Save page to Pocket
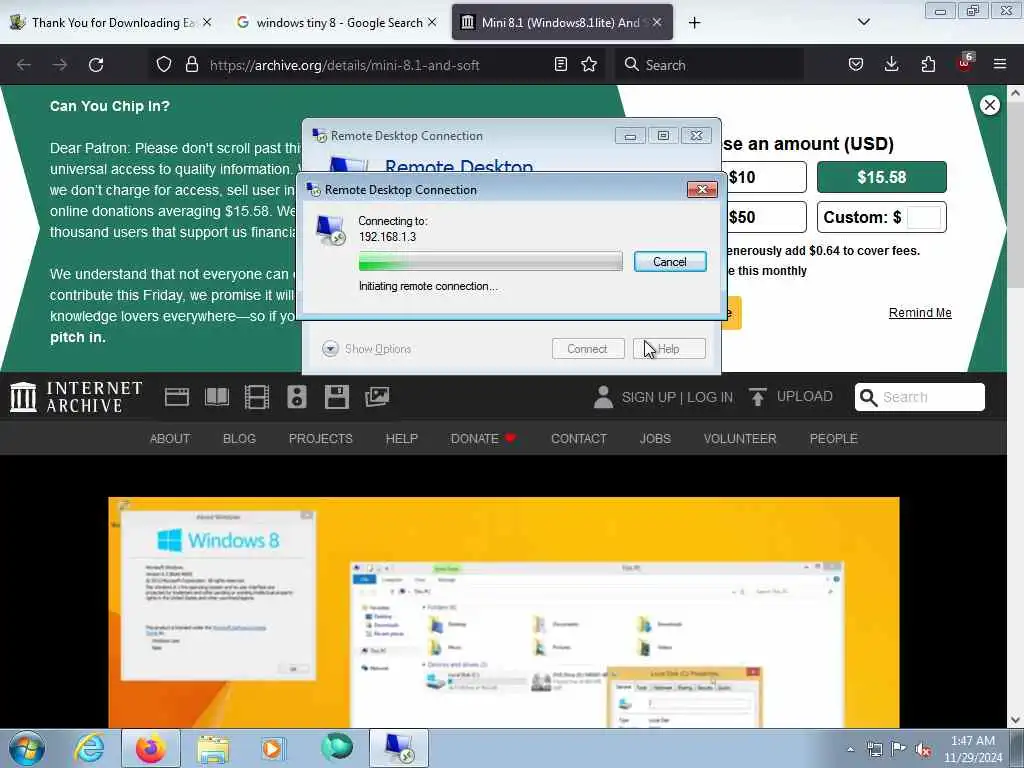The width and height of the screenshot is (1024, 768). tap(856, 64)
